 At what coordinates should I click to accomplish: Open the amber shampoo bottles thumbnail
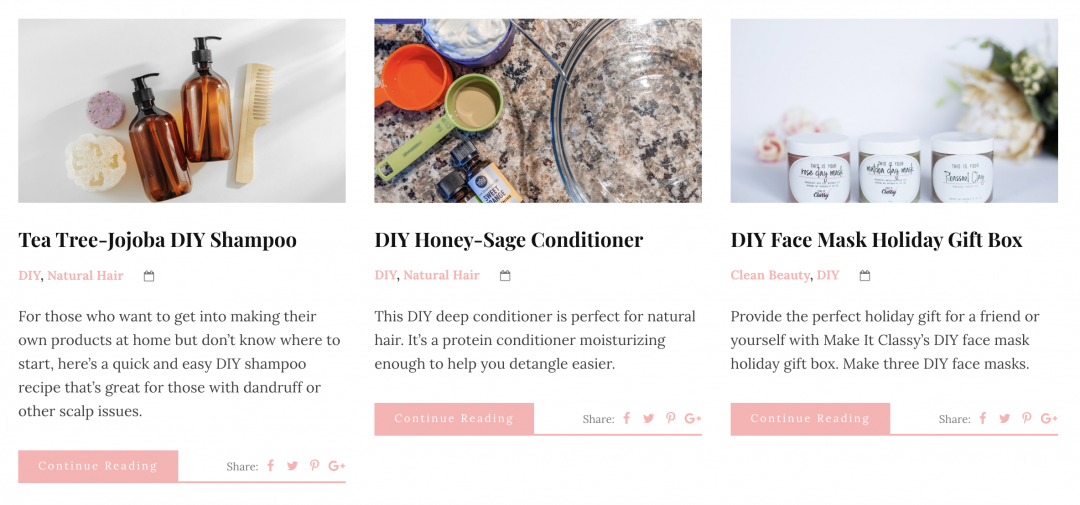[x=182, y=111]
